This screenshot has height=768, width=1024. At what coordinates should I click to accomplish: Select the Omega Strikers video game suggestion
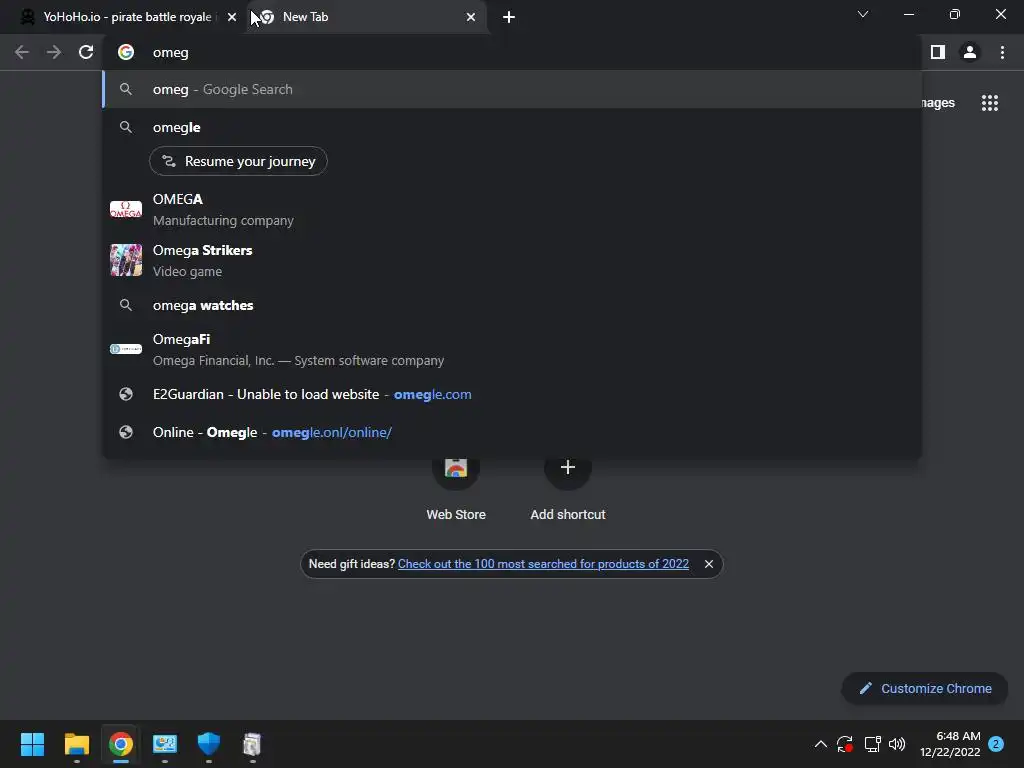512,261
